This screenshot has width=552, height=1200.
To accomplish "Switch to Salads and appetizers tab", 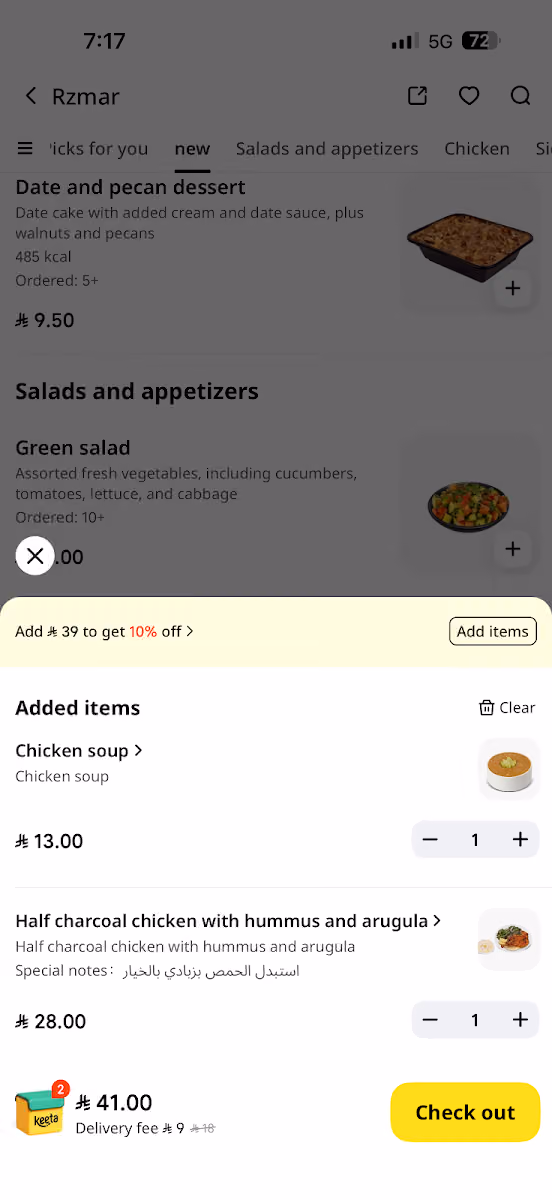I will pos(327,149).
